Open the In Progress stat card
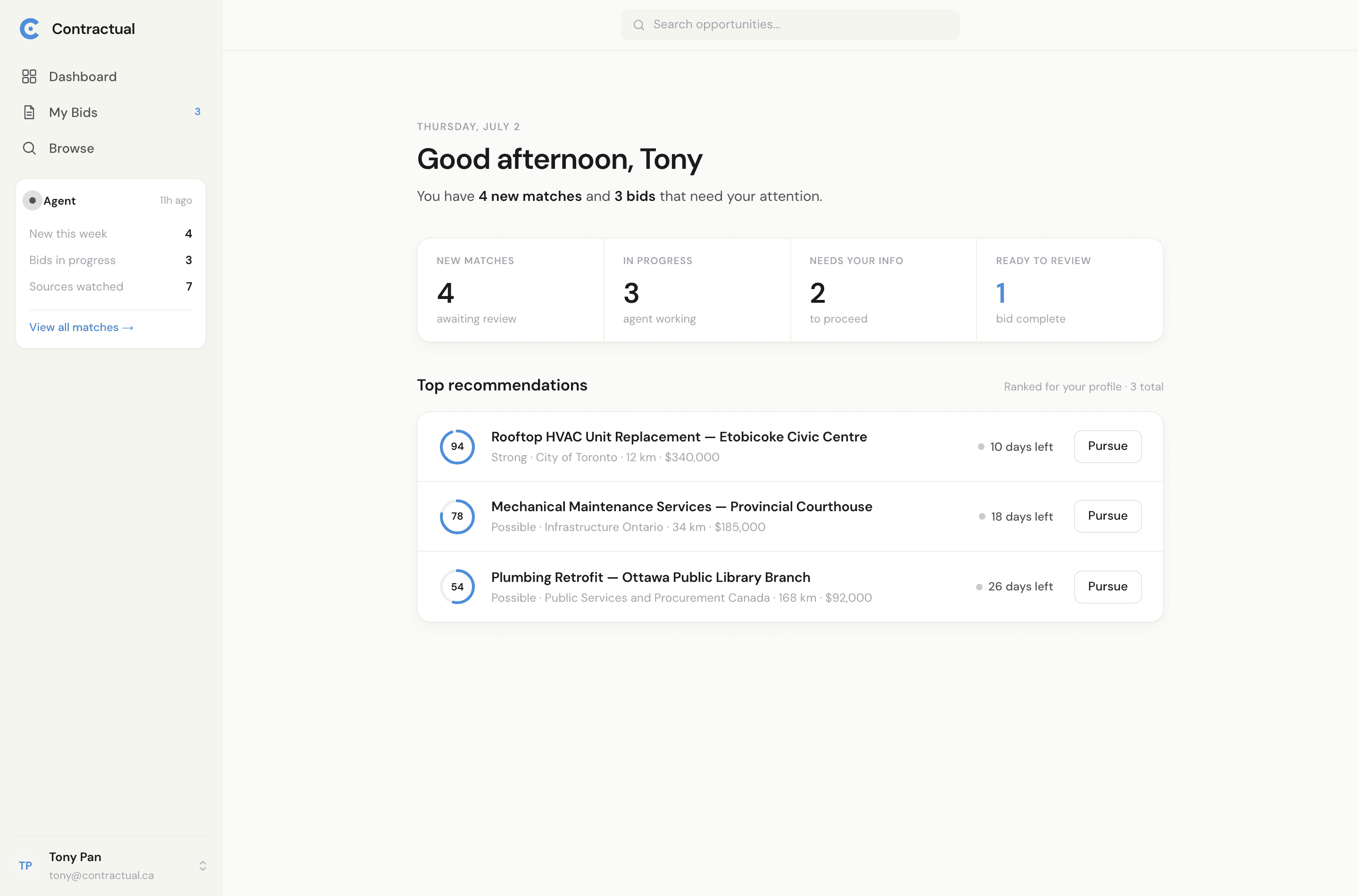 tap(697, 290)
